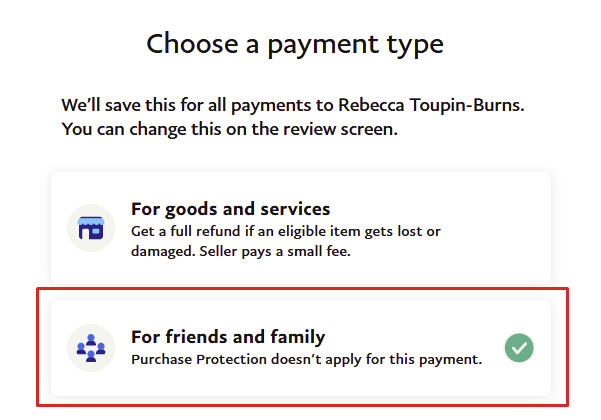
Task: Click the Purchase Protection description text
Action: click(306, 358)
